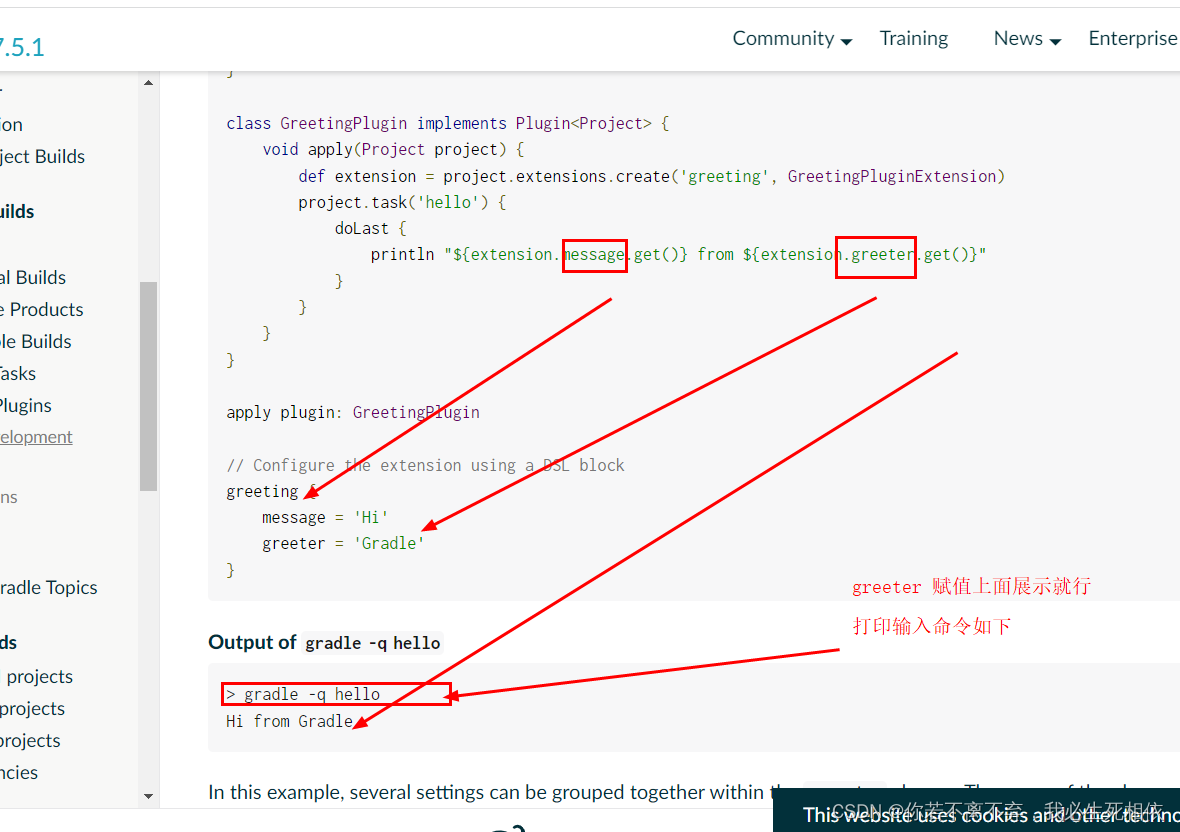Click the '// Configure the extension' comment line

(x=425, y=465)
